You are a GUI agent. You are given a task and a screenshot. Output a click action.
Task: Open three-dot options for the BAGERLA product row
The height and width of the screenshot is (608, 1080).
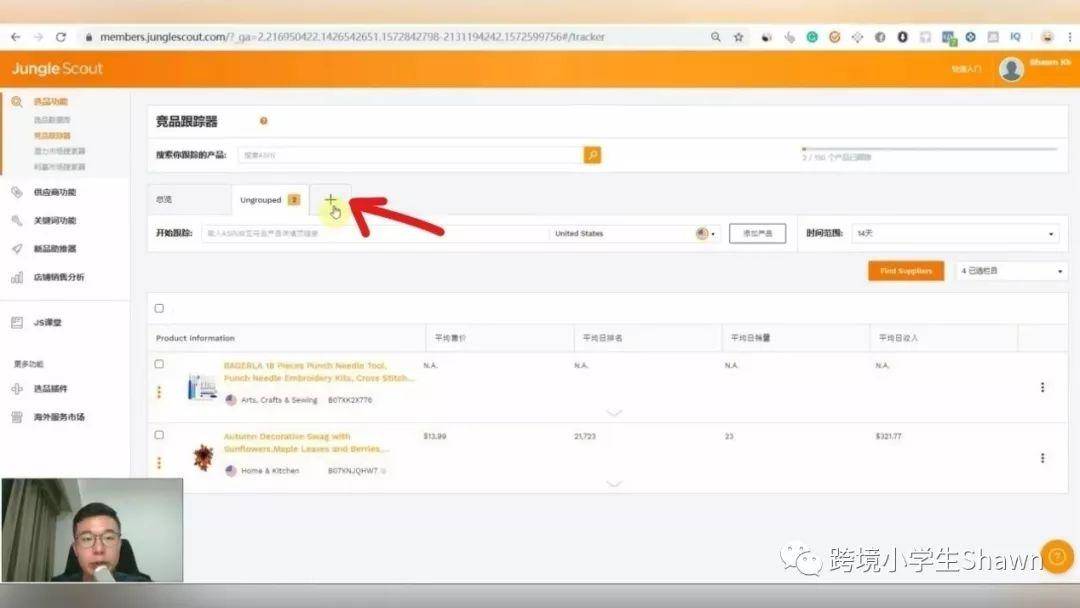(x=1042, y=387)
